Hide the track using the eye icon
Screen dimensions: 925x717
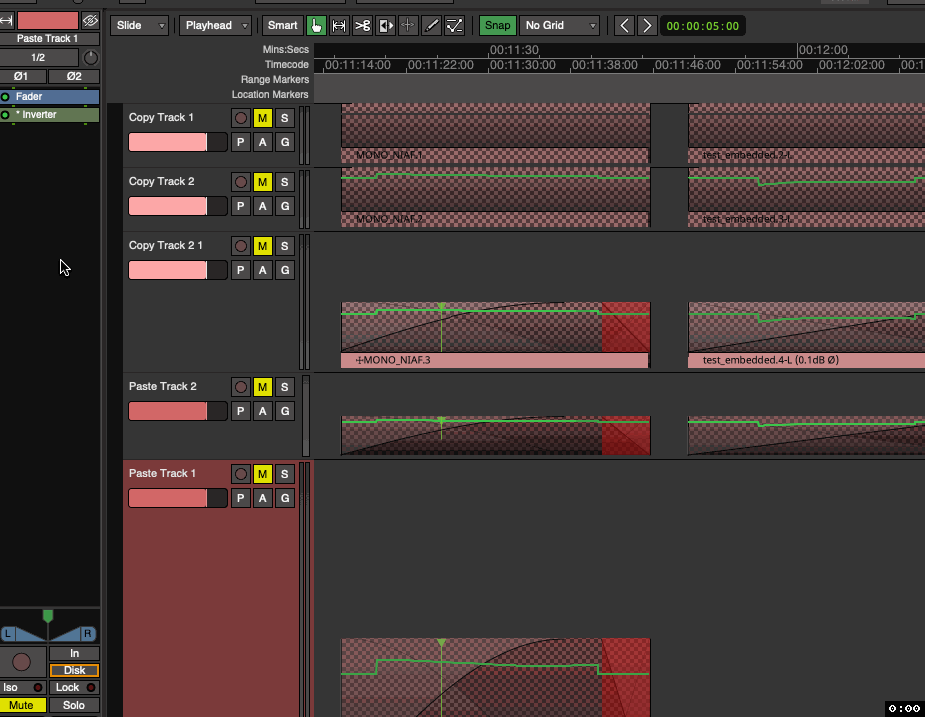pos(90,19)
